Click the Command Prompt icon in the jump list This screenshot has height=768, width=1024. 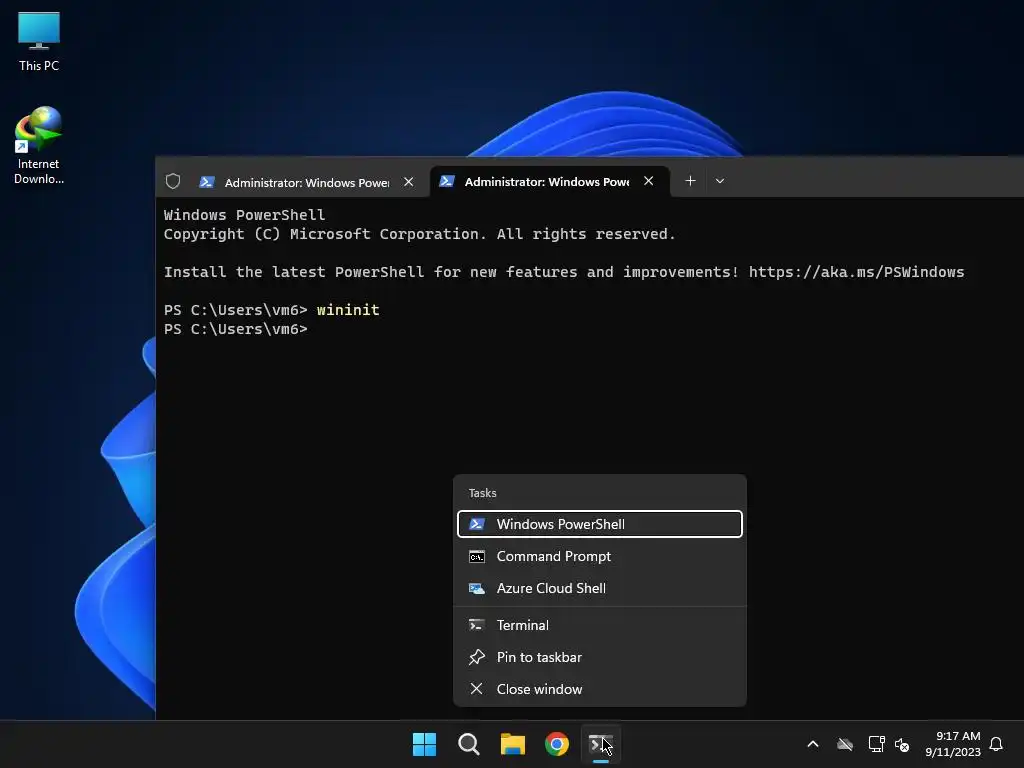[477, 556]
